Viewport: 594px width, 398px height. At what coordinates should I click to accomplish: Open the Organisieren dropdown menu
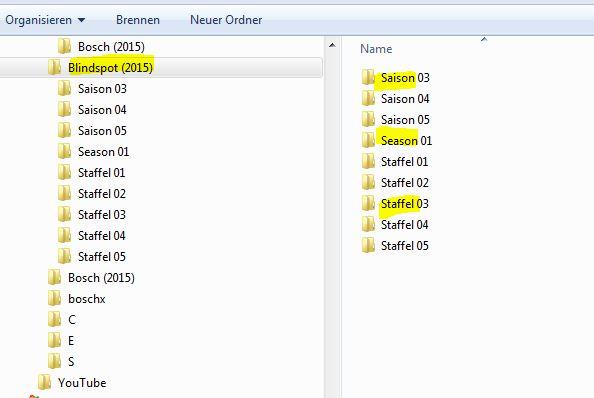tap(45, 20)
